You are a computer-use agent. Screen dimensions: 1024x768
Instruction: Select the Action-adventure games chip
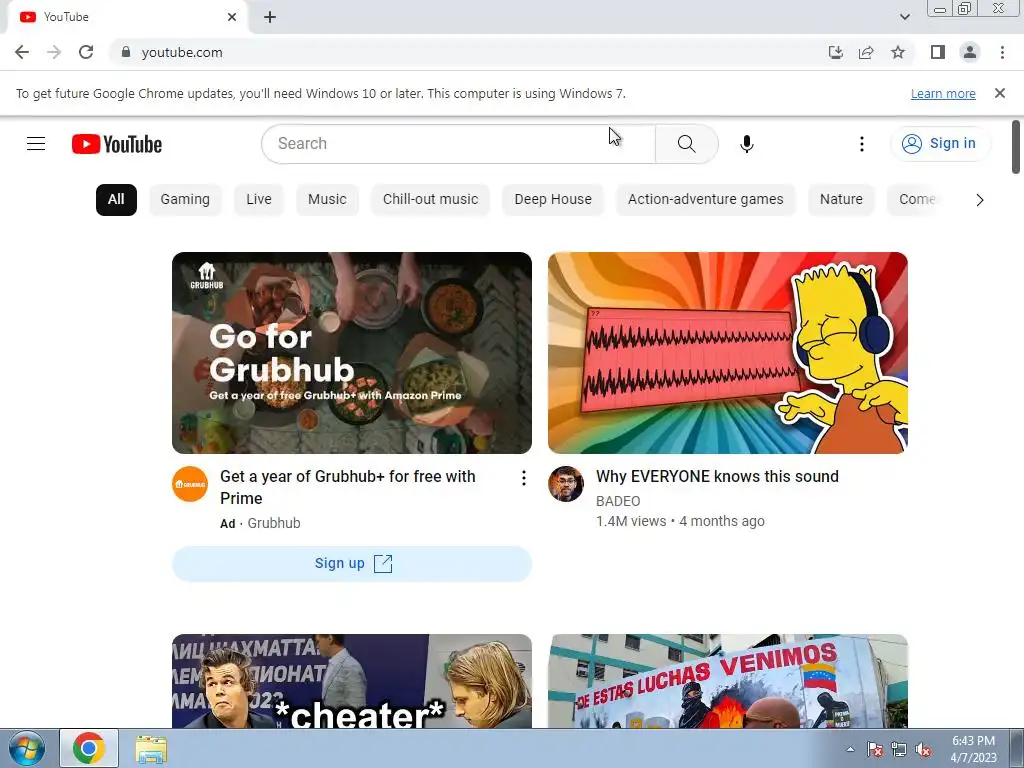(705, 200)
